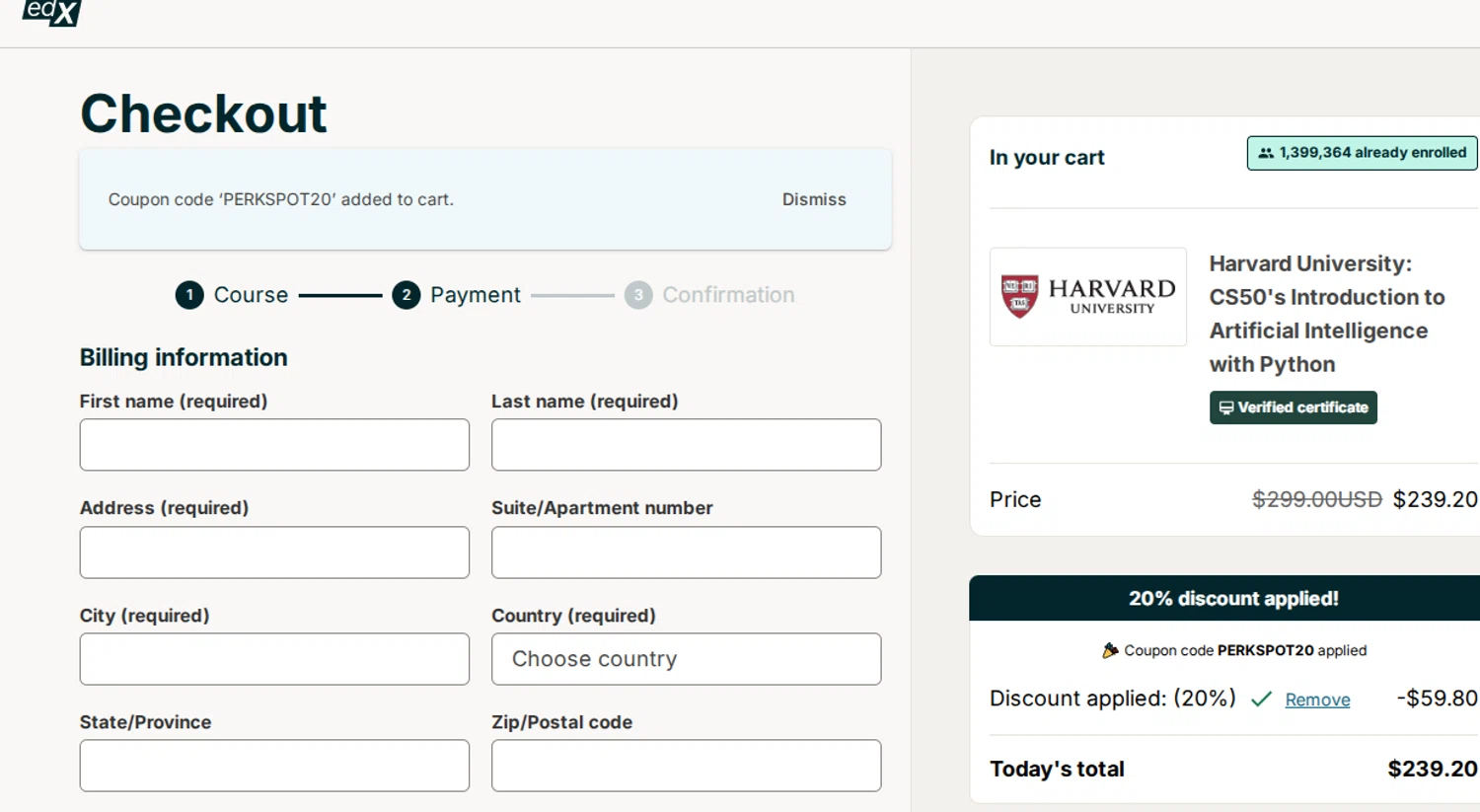The image size is (1480, 812).
Task: Click the Harvard University logo thumbnail
Action: 1087,296
